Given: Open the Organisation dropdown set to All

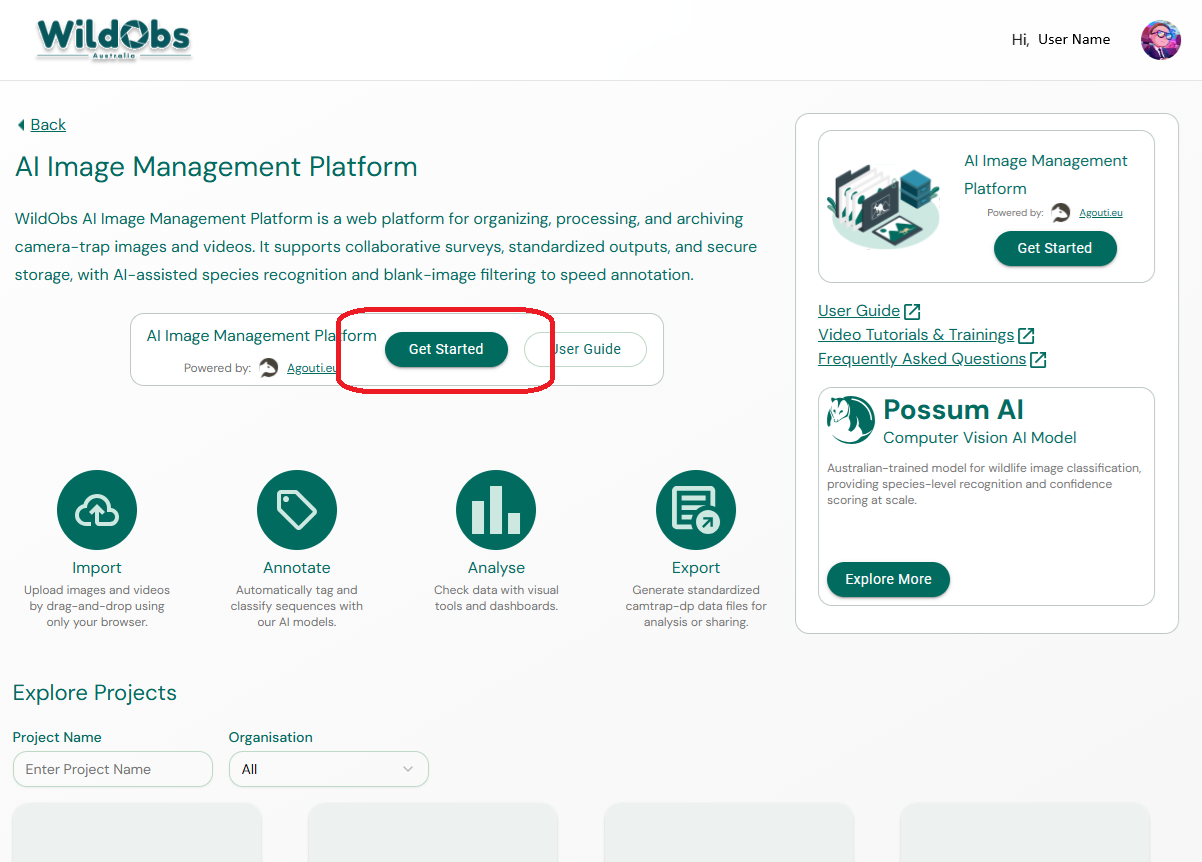Looking at the screenshot, I should 329,769.
